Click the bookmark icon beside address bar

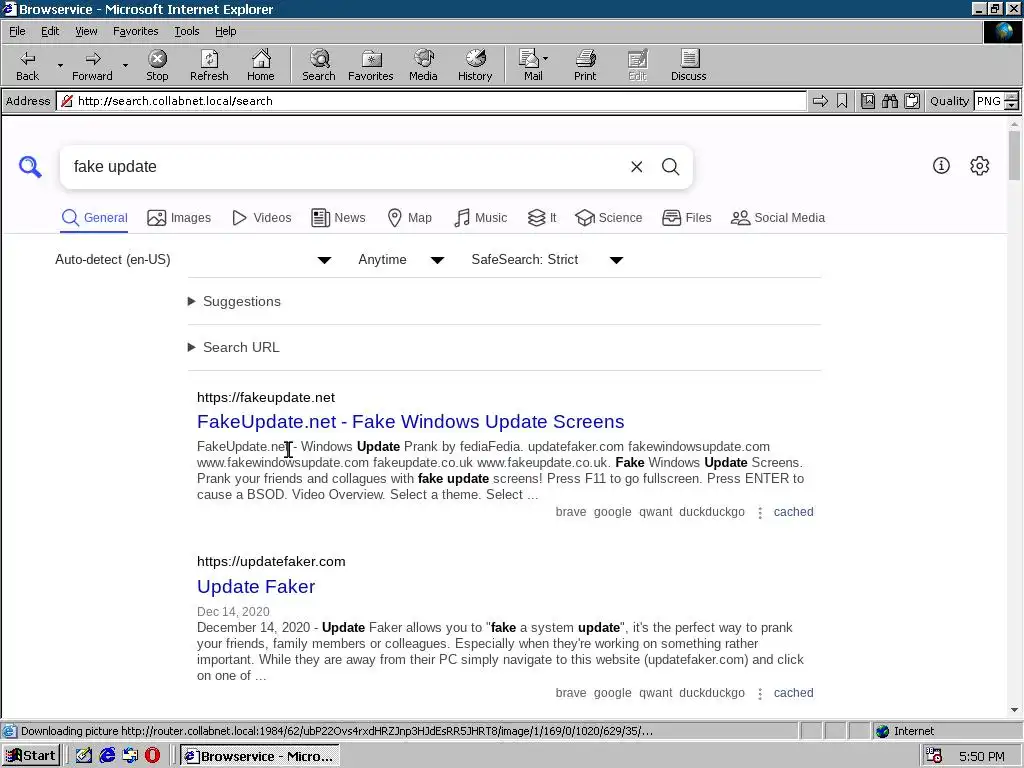842,101
